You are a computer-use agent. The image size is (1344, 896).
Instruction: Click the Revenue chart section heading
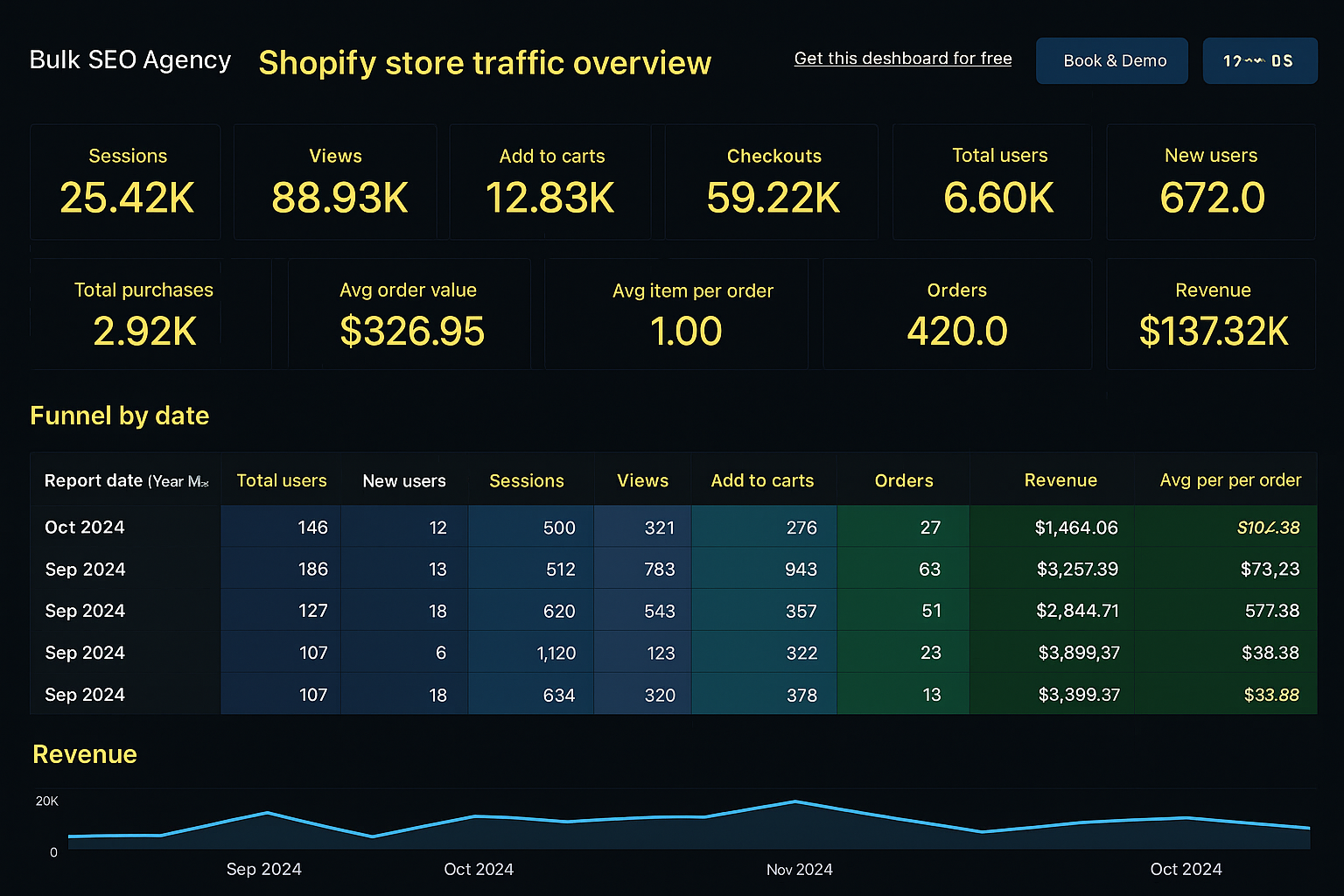85,754
